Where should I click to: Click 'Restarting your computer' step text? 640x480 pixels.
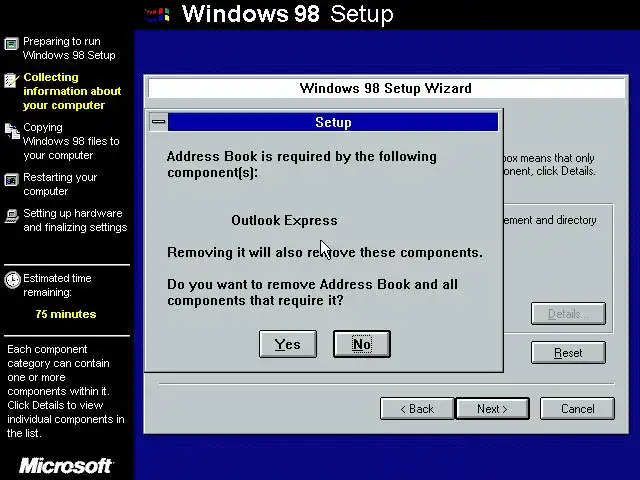pyautogui.click(x=60, y=184)
